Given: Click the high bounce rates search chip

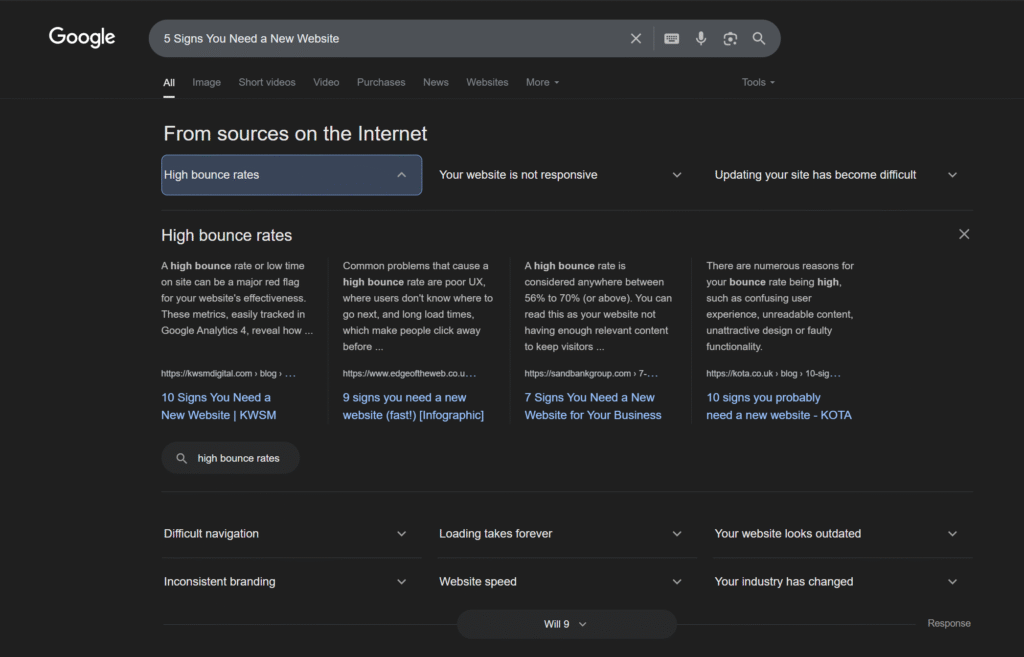Looking at the screenshot, I should pyautogui.click(x=231, y=458).
